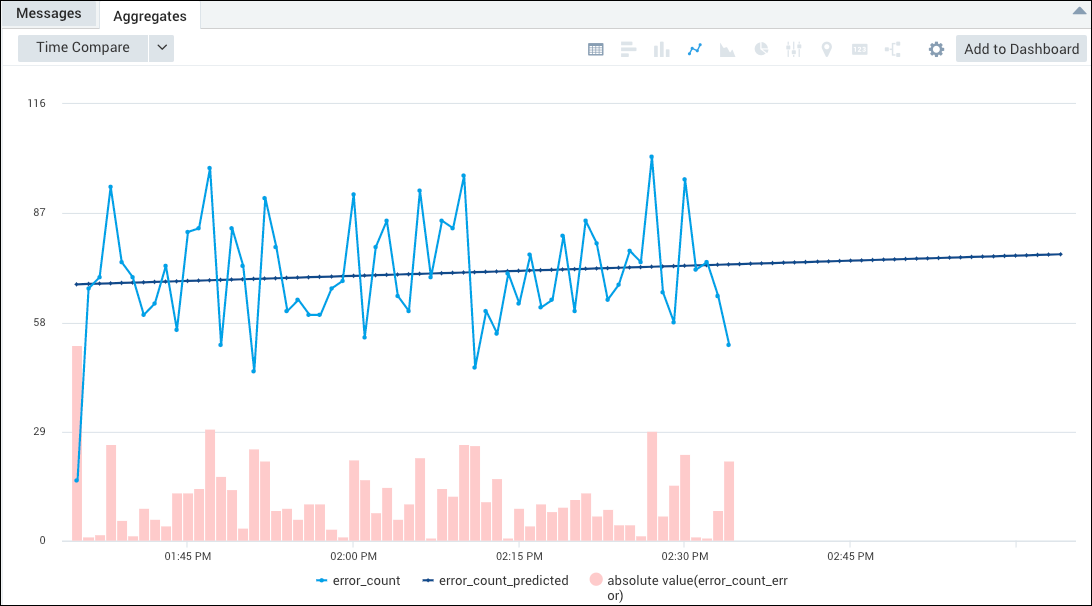Screen dimensions: 1092x606
Task: Select the pie chart icon
Action: pos(760,48)
